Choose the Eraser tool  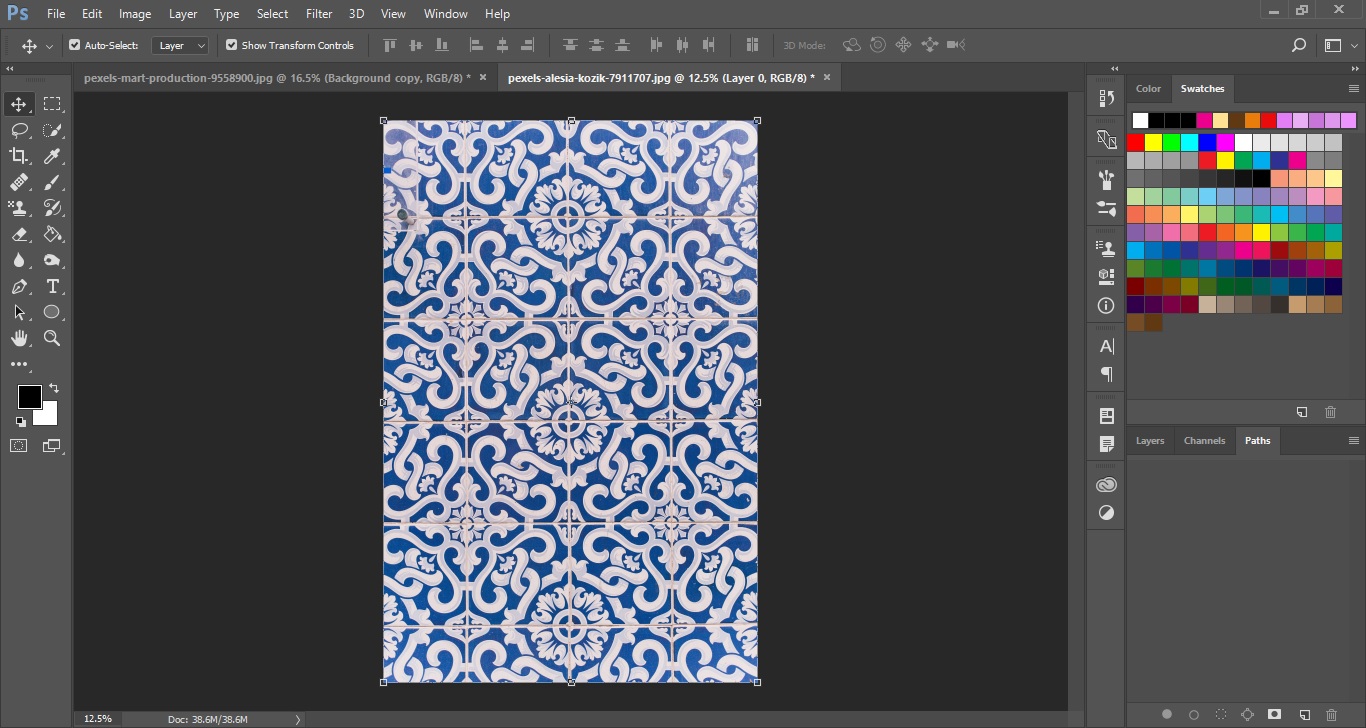coord(19,234)
